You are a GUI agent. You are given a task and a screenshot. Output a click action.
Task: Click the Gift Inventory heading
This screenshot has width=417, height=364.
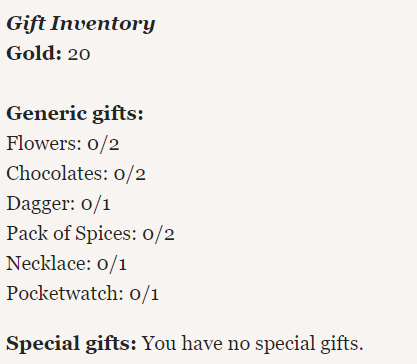pyautogui.click(x=81, y=24)
